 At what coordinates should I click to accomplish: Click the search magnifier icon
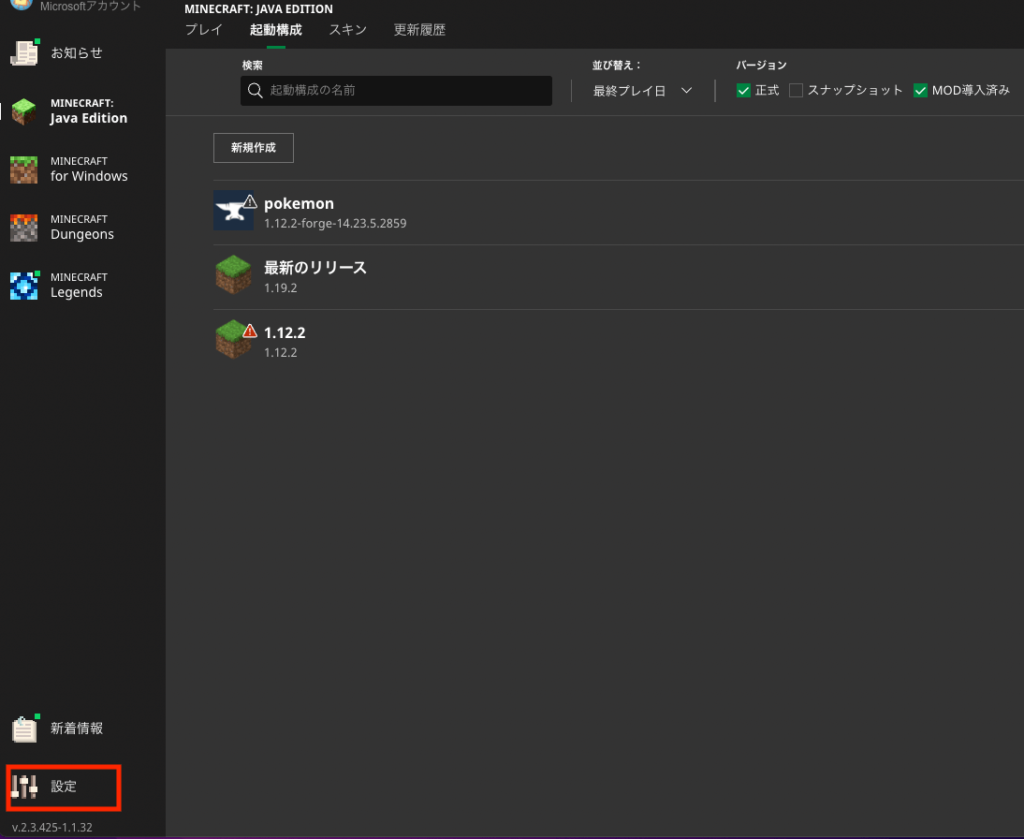[x=255, y=90]
